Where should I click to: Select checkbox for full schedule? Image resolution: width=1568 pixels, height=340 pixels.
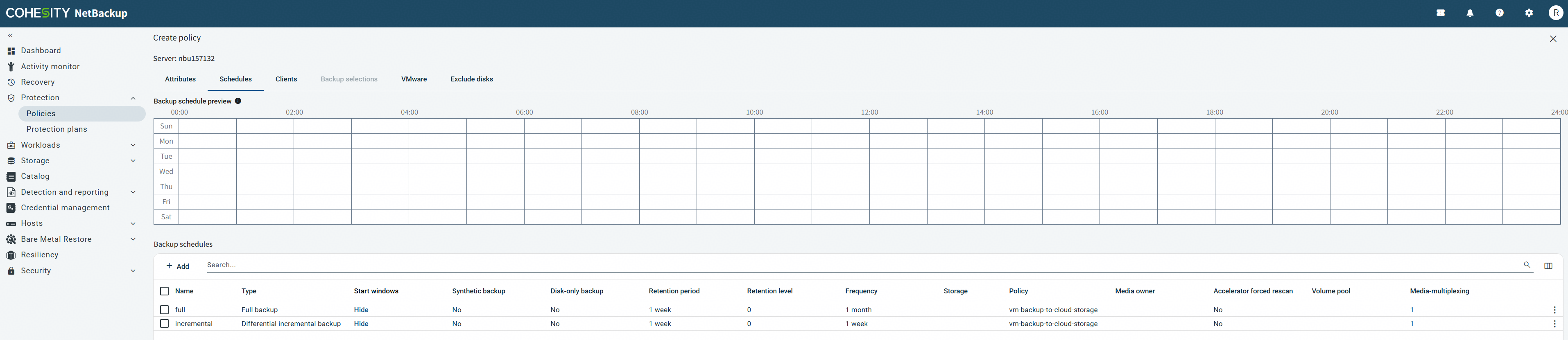(x=164, y=310)
